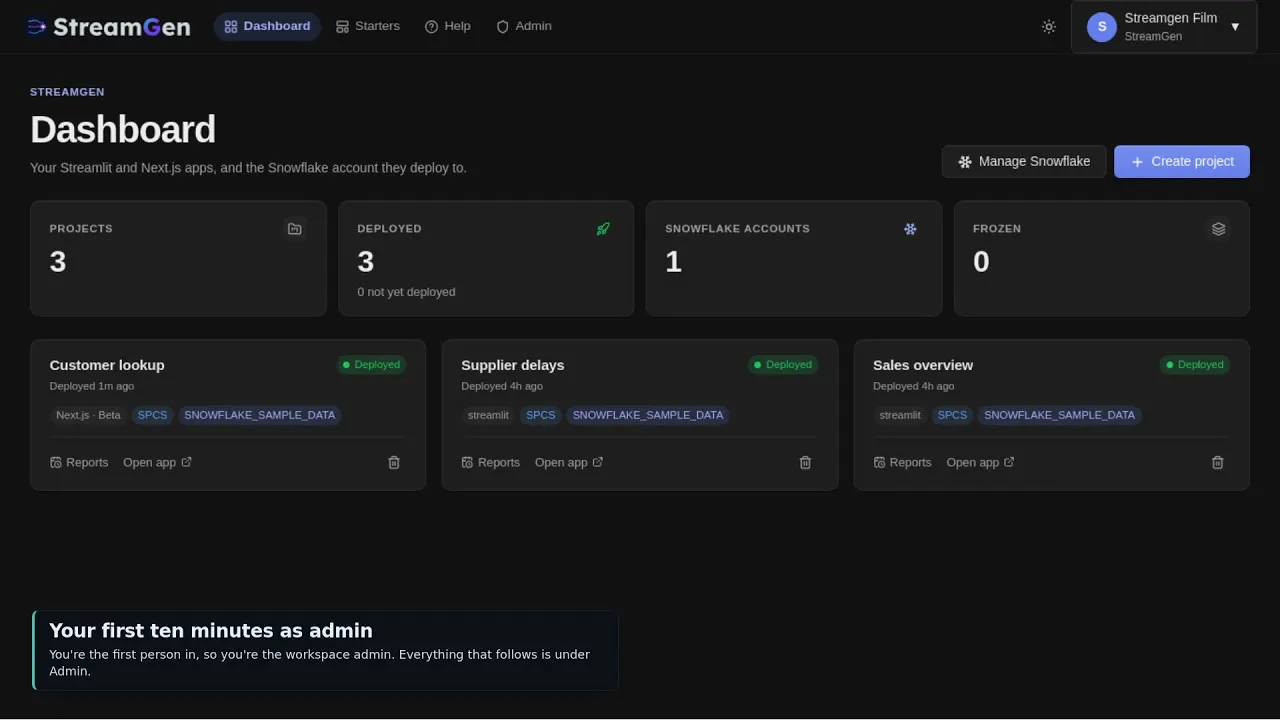Click streamlit tag on Supplier delays
1280x720 pixels.
[488, 415]
